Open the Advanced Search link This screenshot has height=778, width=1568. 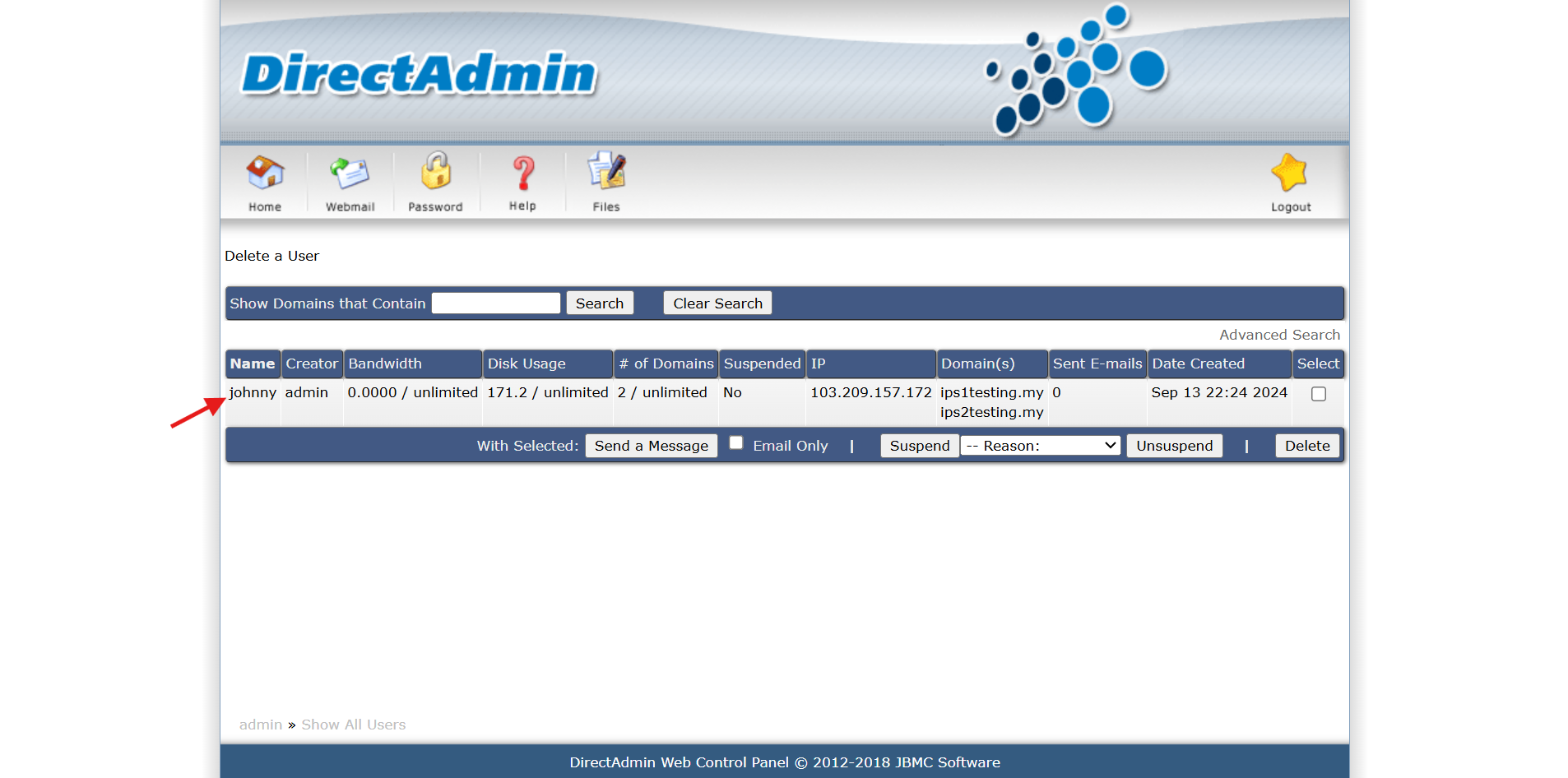(1279, 335)
